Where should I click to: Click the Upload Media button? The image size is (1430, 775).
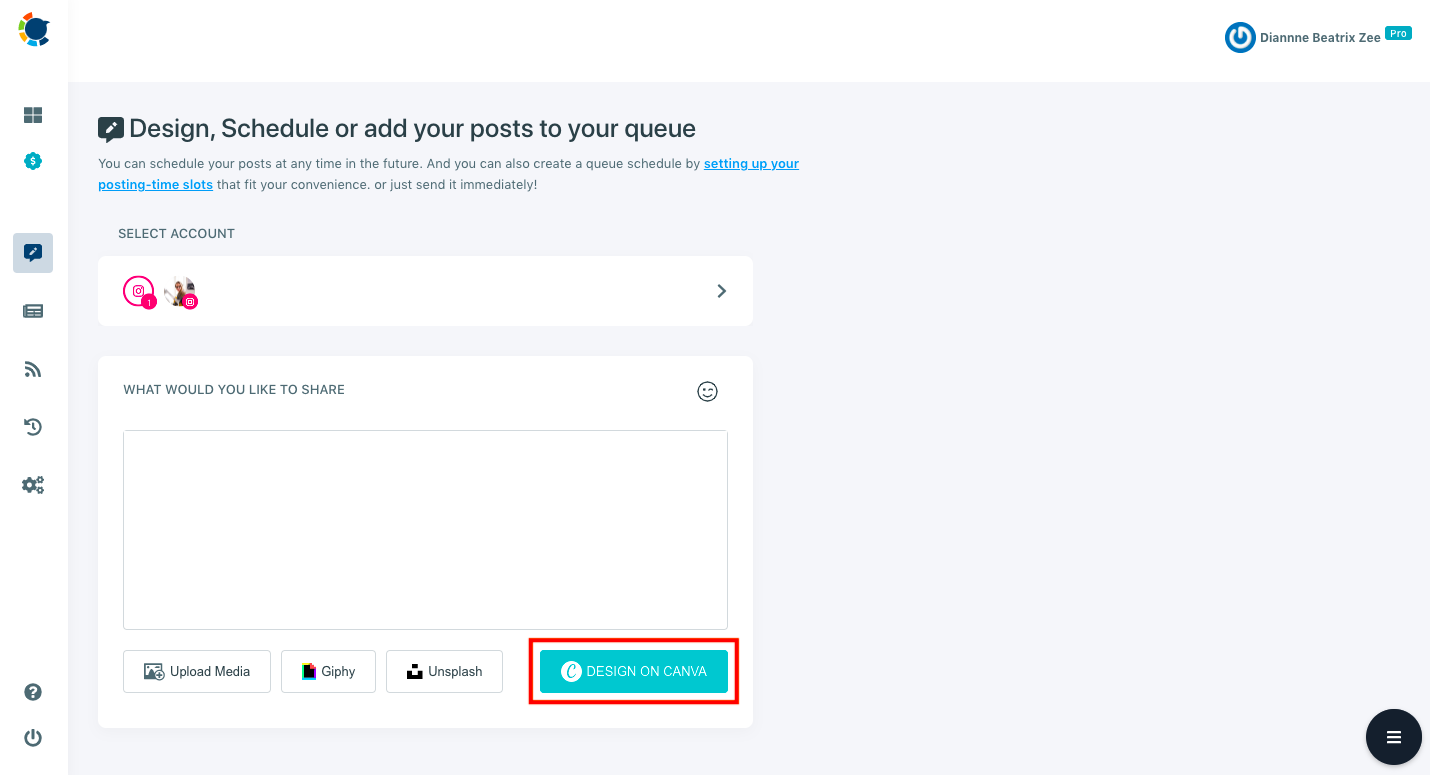pos(196,671)
